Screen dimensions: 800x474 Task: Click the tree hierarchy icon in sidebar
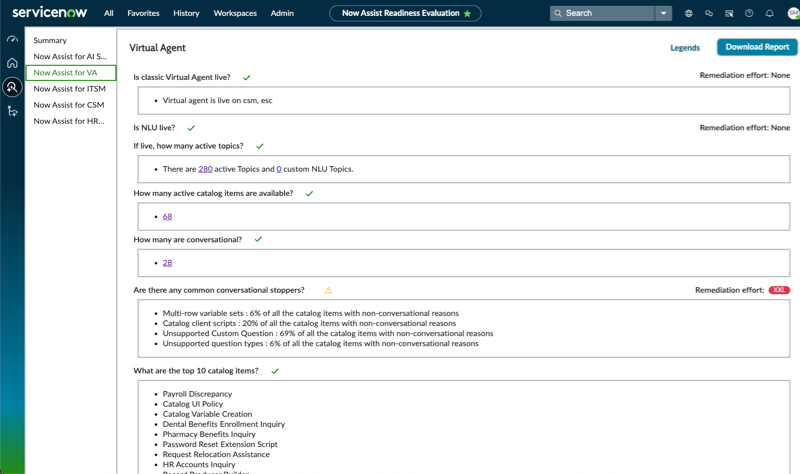pyautogui.click(x=12, y=111)
